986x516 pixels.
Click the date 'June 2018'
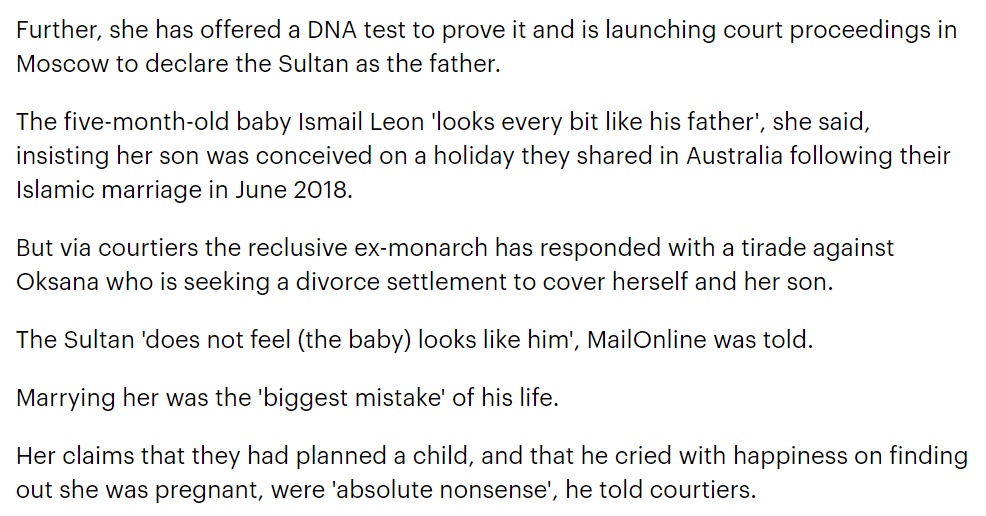(x=291, y=190)
